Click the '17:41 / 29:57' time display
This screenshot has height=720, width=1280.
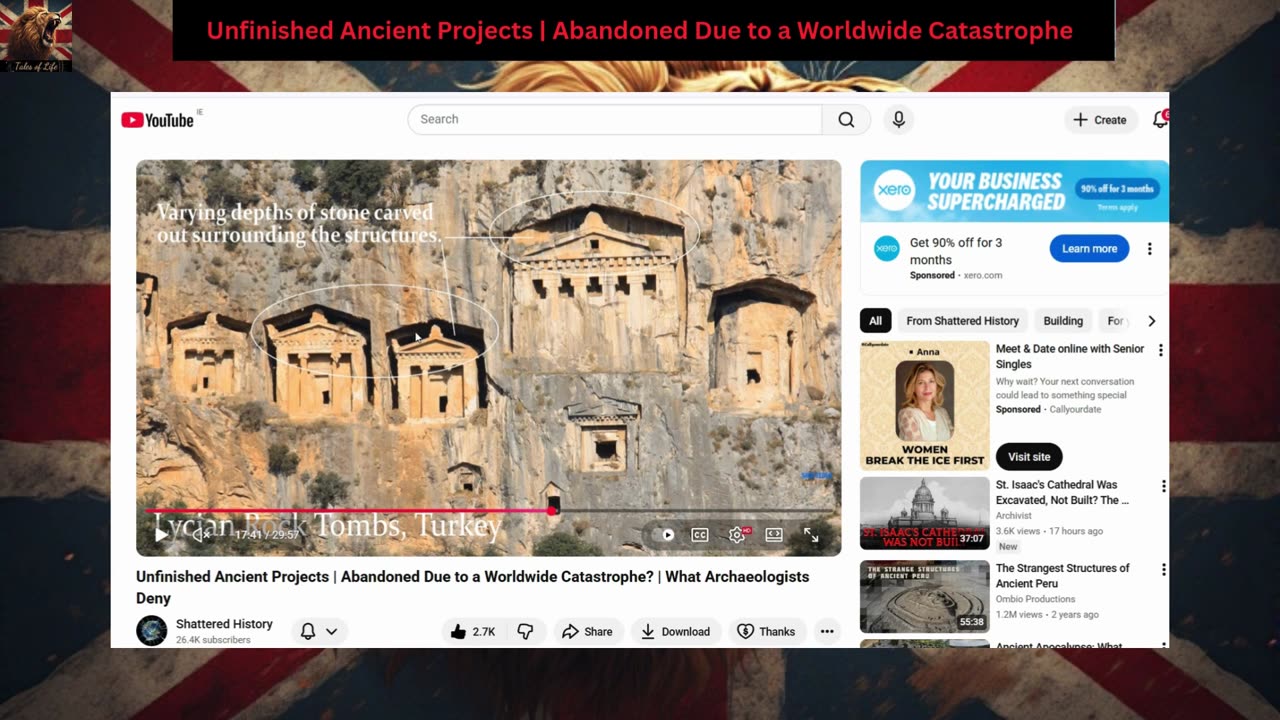pos(267,535)
